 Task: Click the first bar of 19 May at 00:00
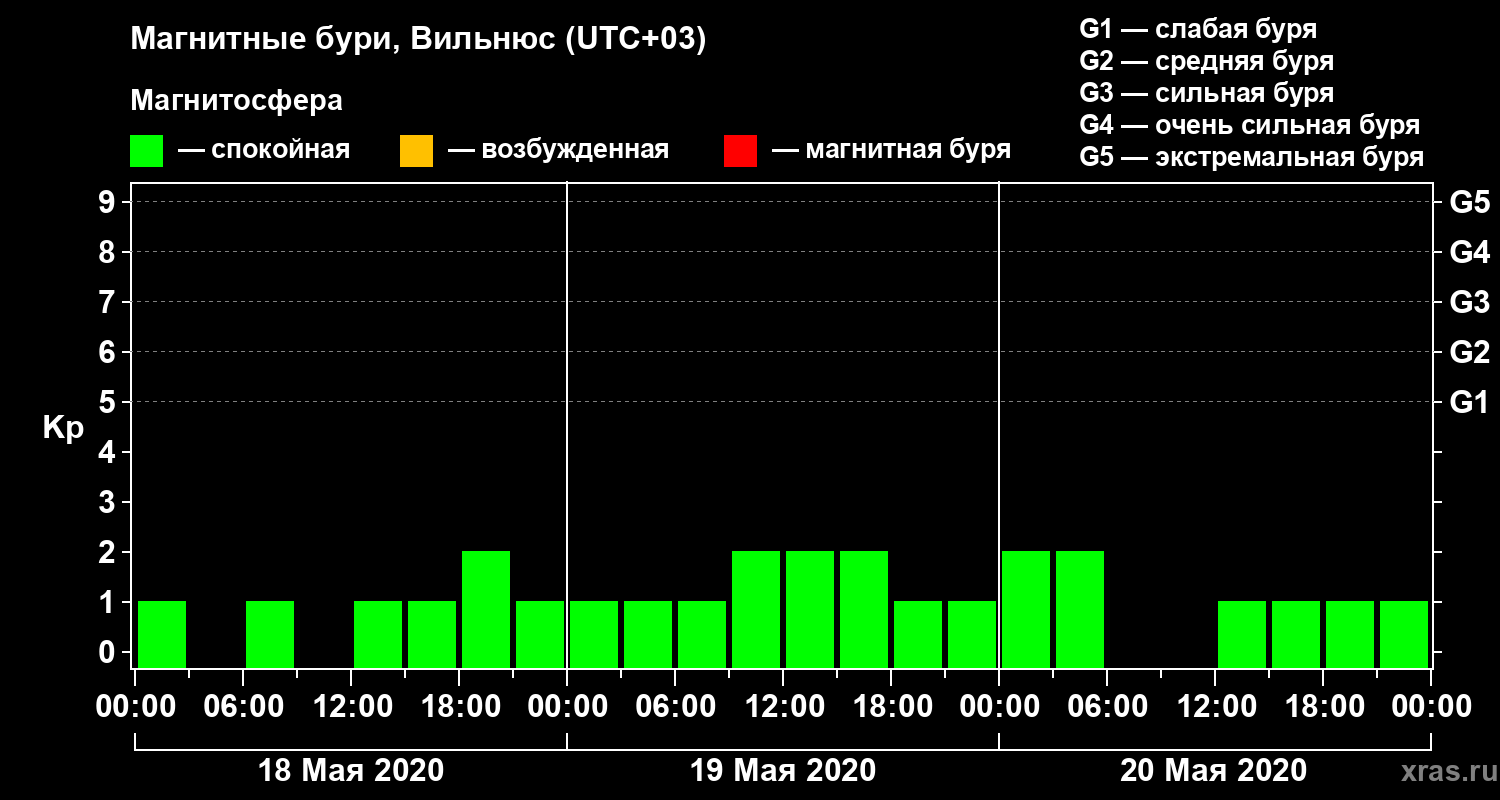tap(594, 634)
